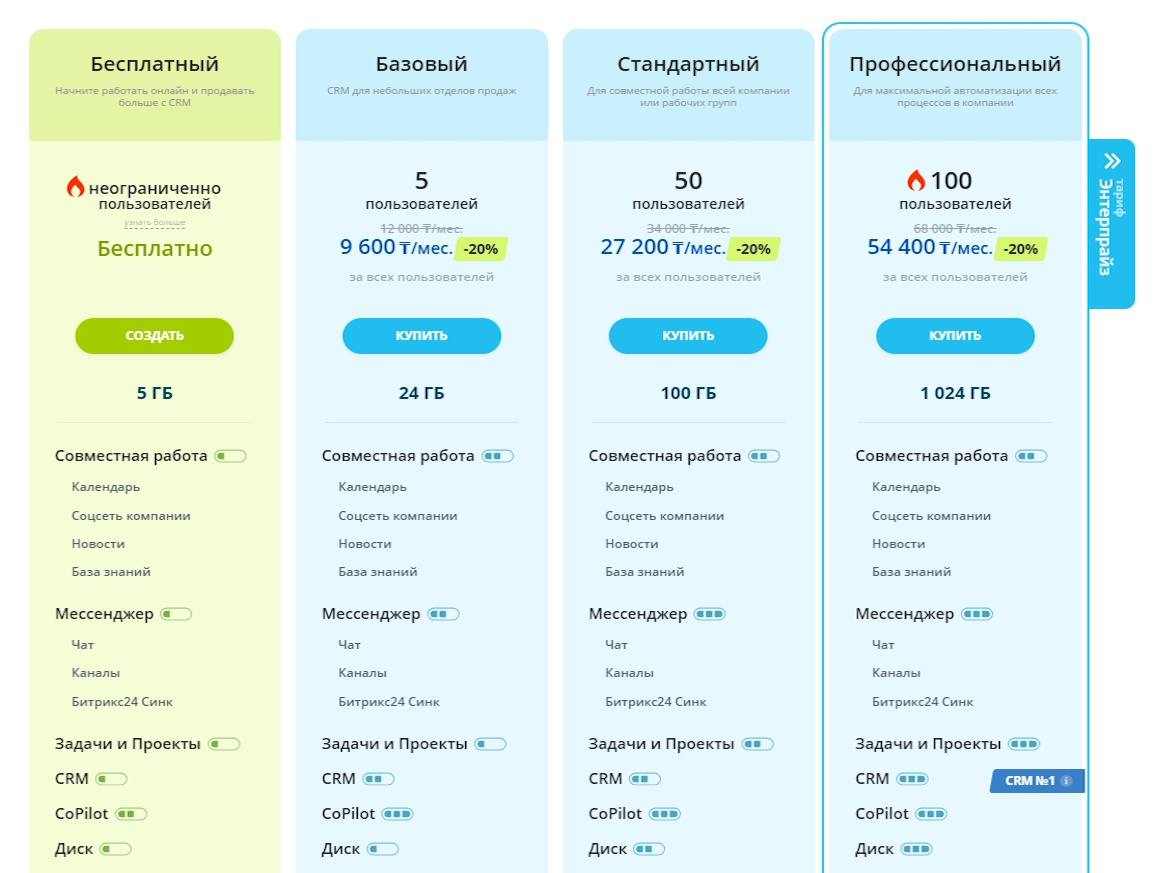Select the Базовый plan header
This screenshot has height=873, width=1153.
421,85
